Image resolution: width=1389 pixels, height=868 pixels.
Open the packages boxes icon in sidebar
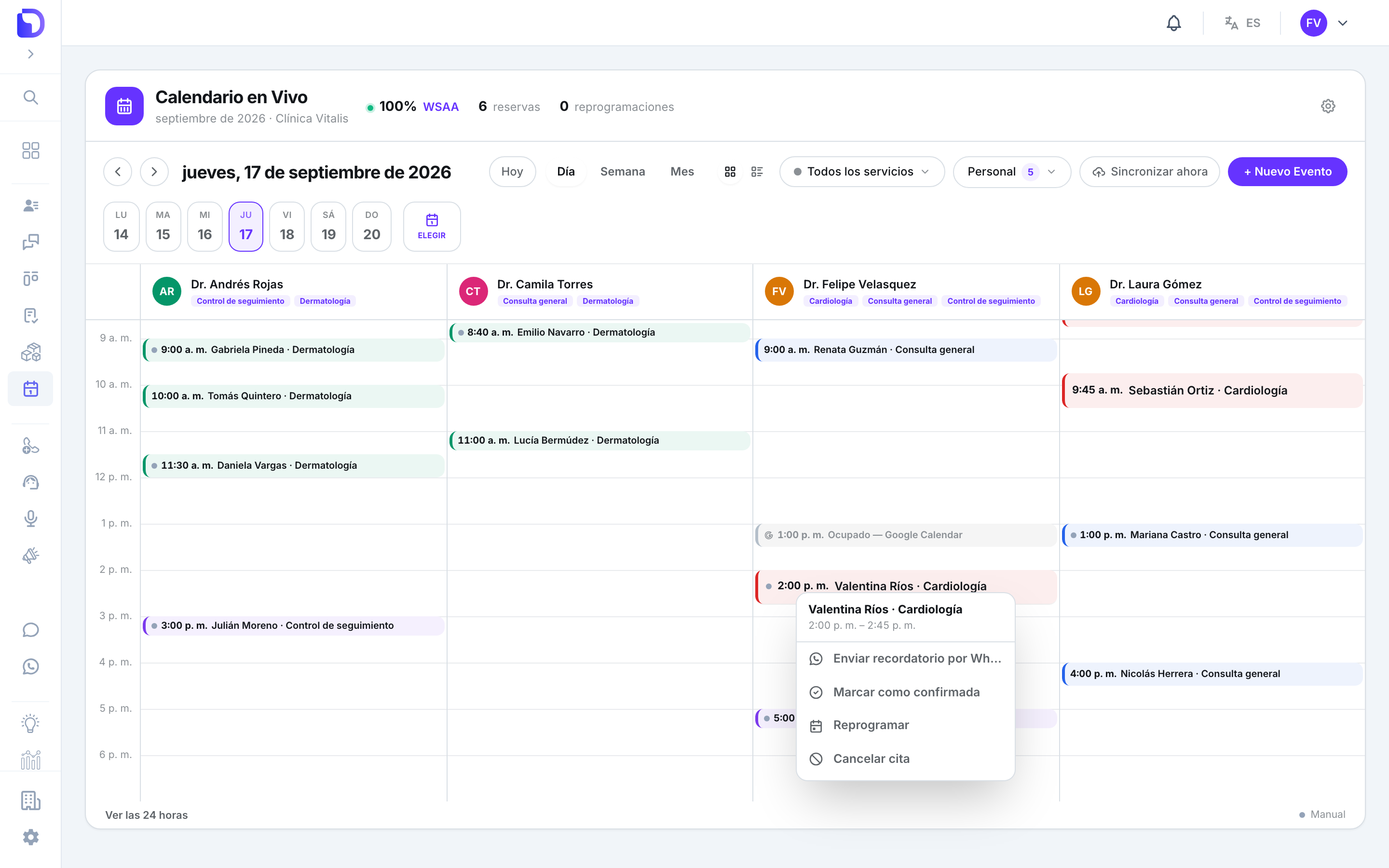(x=30, y=352)
